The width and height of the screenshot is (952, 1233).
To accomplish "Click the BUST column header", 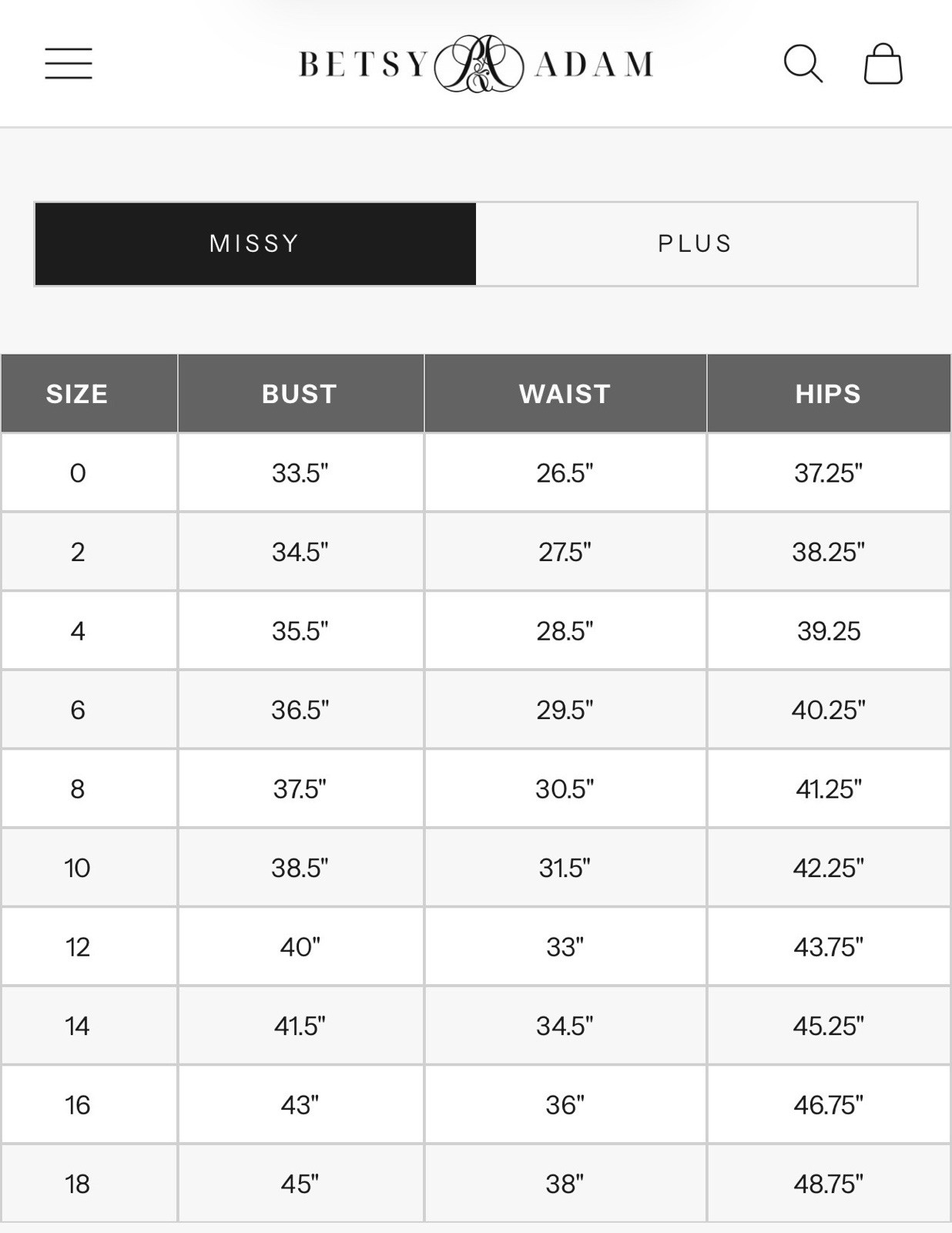I will point(300,394).
